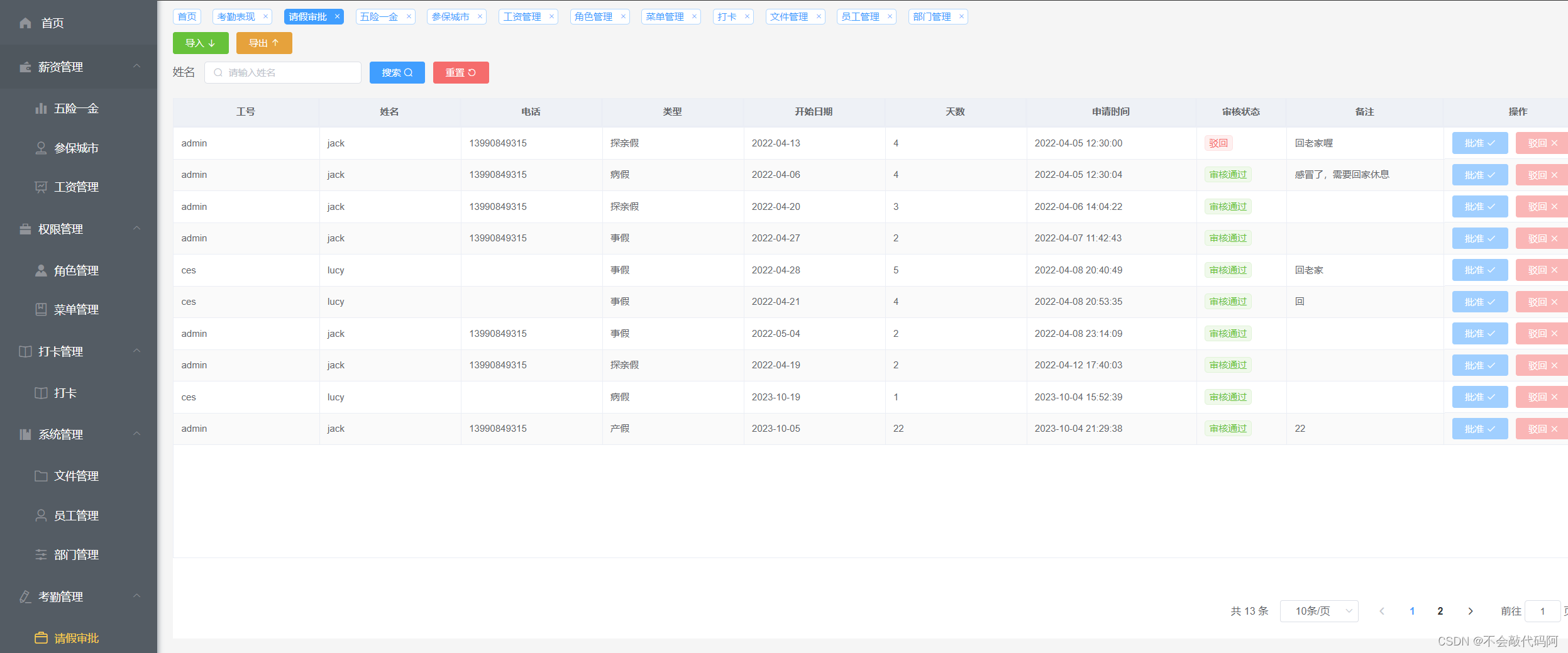Click the 菜单管理 sidebar icon
The image size is (1568, 653).
[41, 309]
